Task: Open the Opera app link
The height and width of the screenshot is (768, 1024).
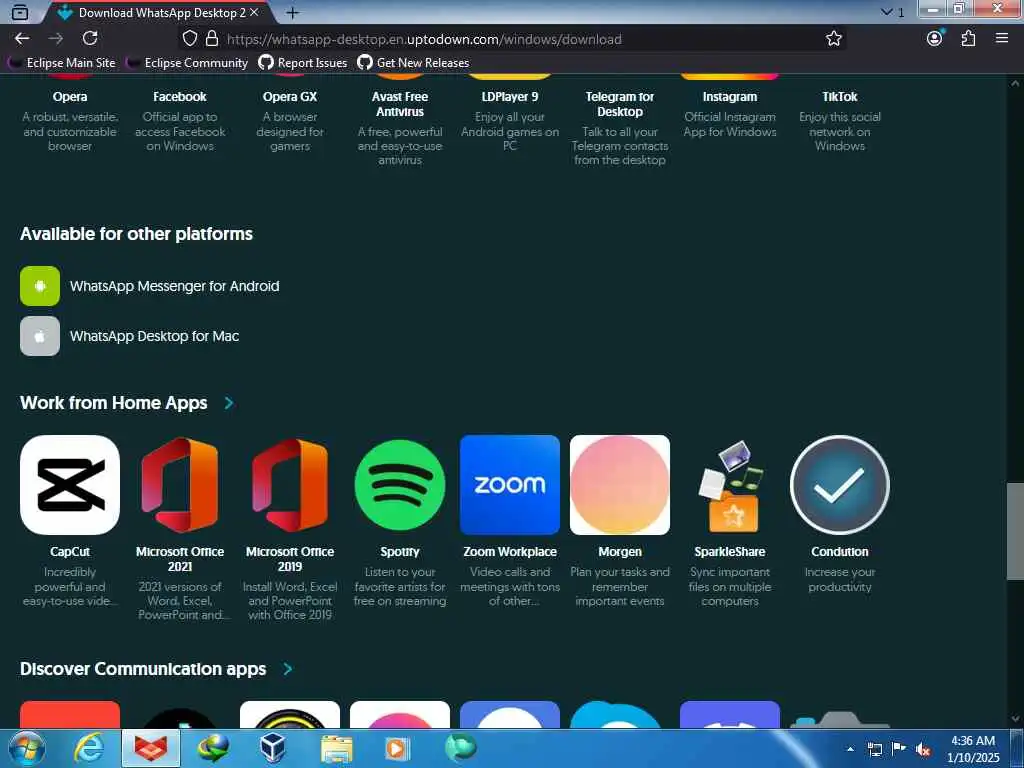Action: 70,97
